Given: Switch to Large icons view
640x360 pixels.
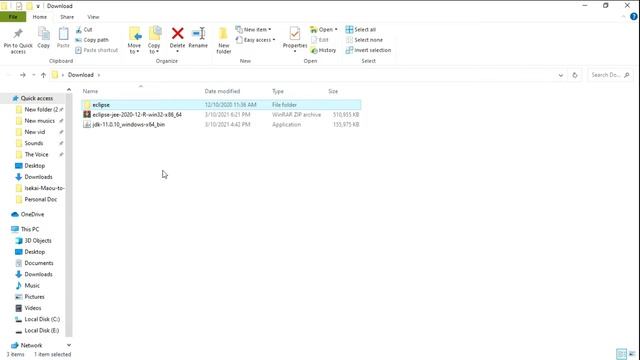Looking at the screenshot, I should point(632,354).
